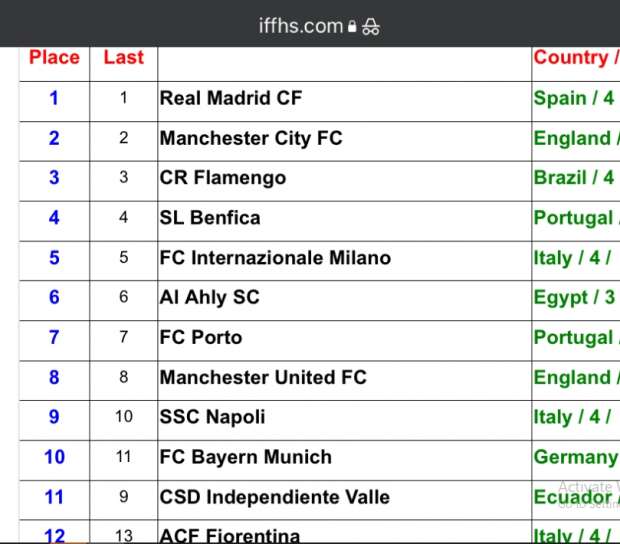
Task: Tap CSD Independiente Valle entry
Action: (275, 498)
